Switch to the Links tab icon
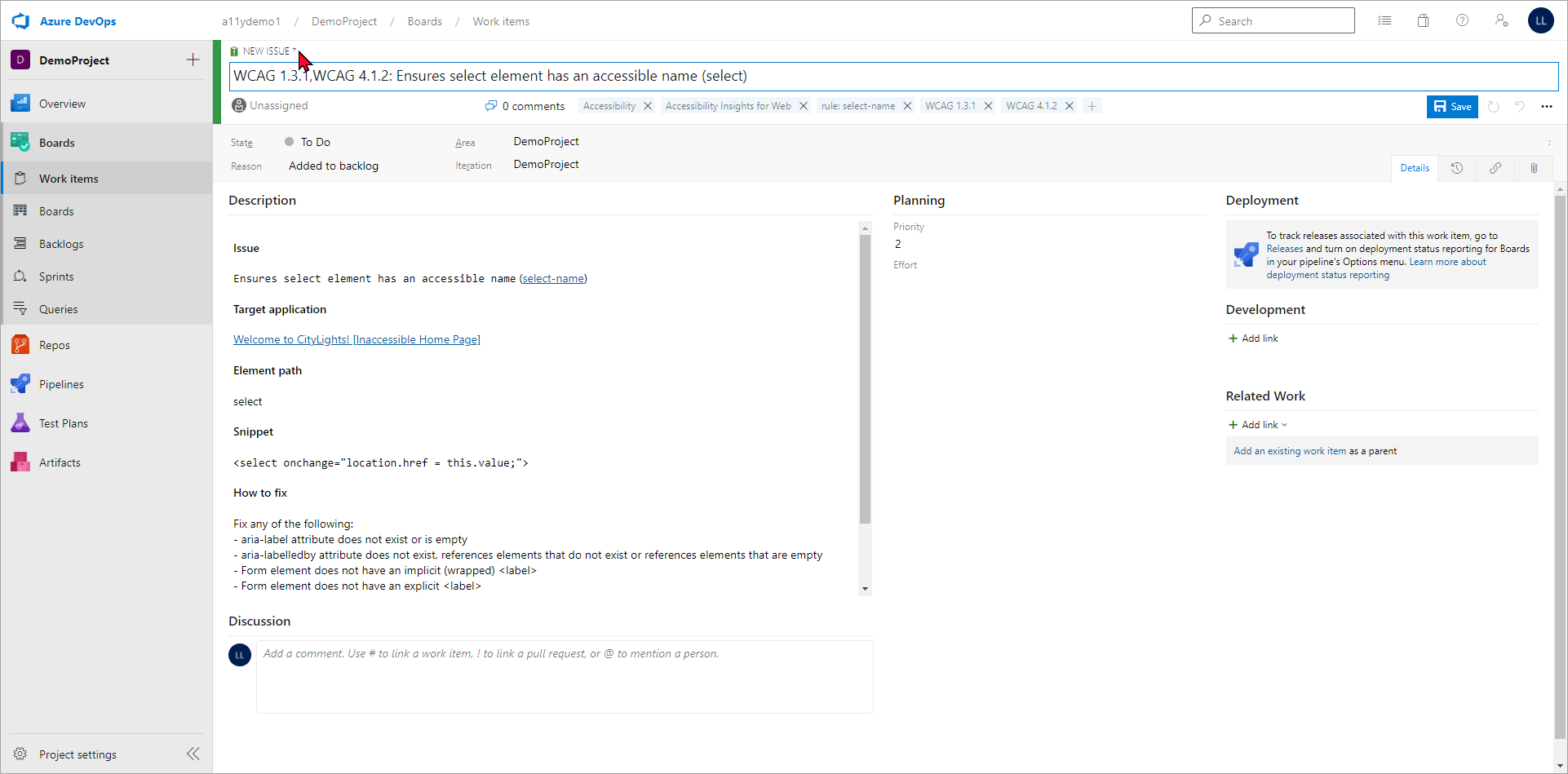This screenshot has height=774, width=1568. [1495, 168]
